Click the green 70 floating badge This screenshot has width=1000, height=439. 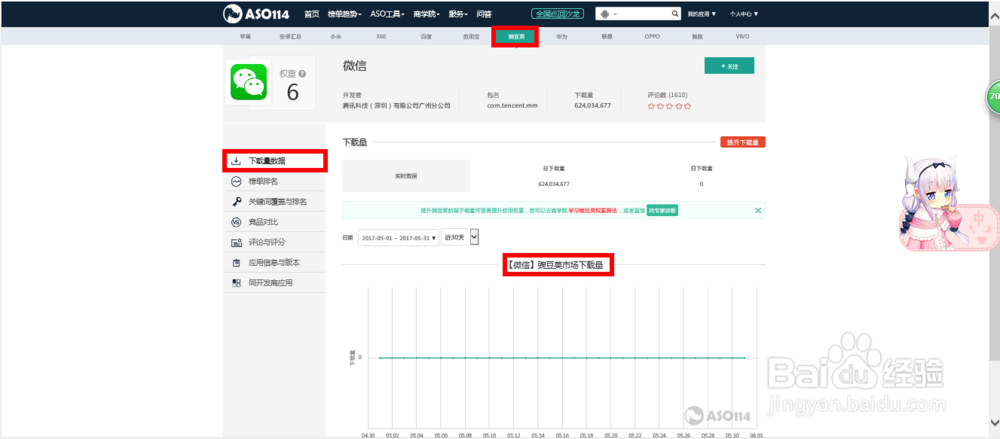[994, 97]
